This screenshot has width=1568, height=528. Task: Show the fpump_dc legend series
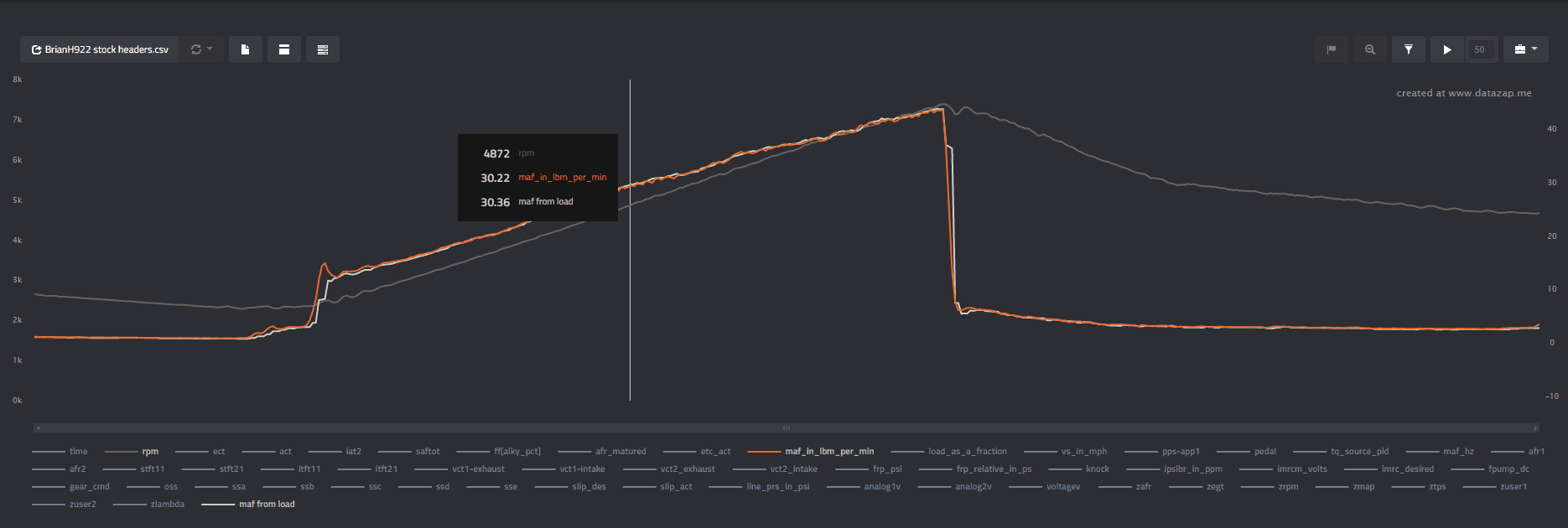1490,469
